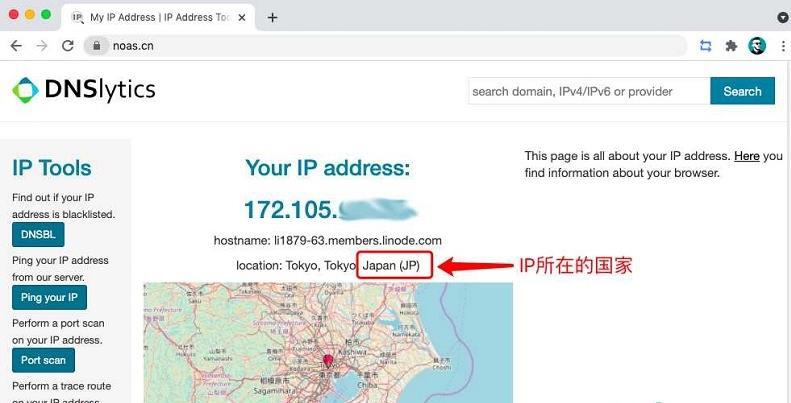Click the Ping your IP button

[49, 298]
